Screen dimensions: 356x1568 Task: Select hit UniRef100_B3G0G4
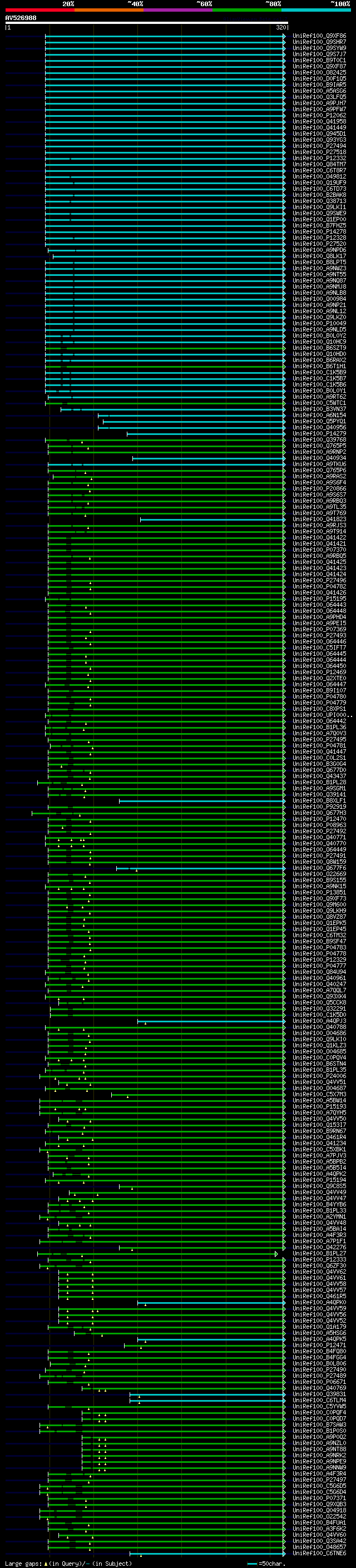coord(319,764)
